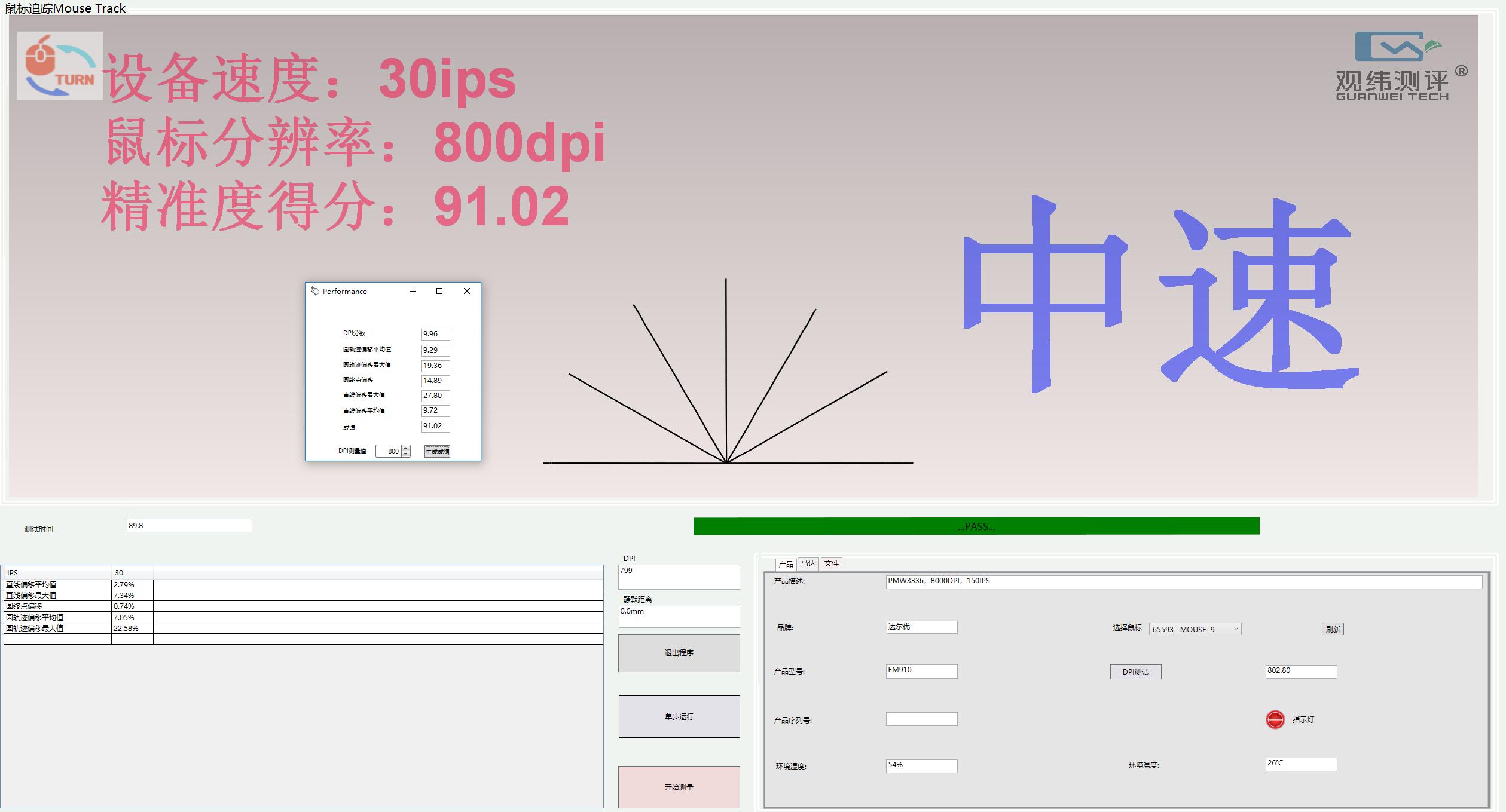Click the 产品序列号 input field
Image resolution: width=1506 pixels, height=812 pixels.
[x=921, y=719]
